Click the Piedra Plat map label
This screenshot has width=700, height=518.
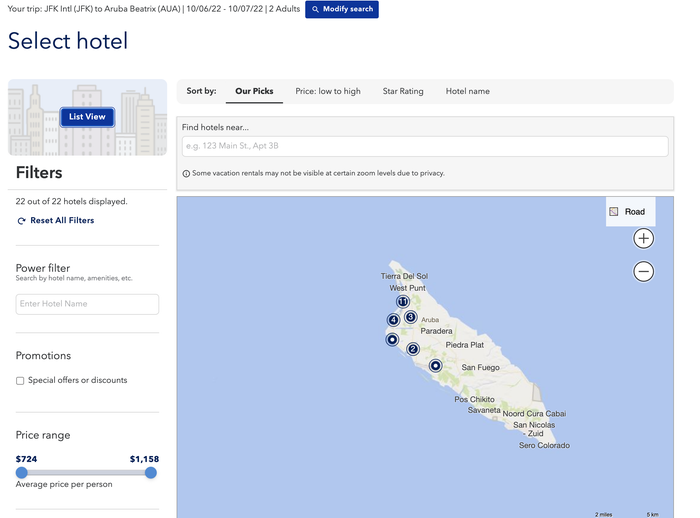pos(464,345)
